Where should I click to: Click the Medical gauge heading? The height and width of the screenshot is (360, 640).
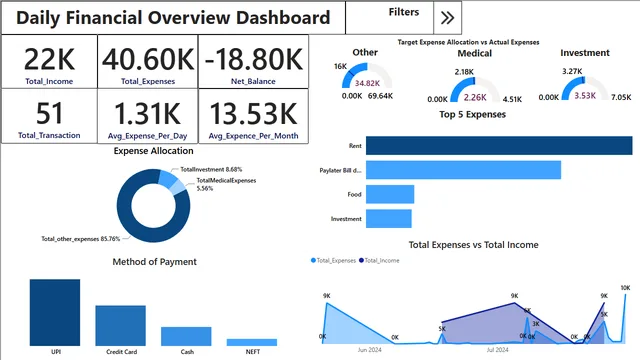[474, 53]
